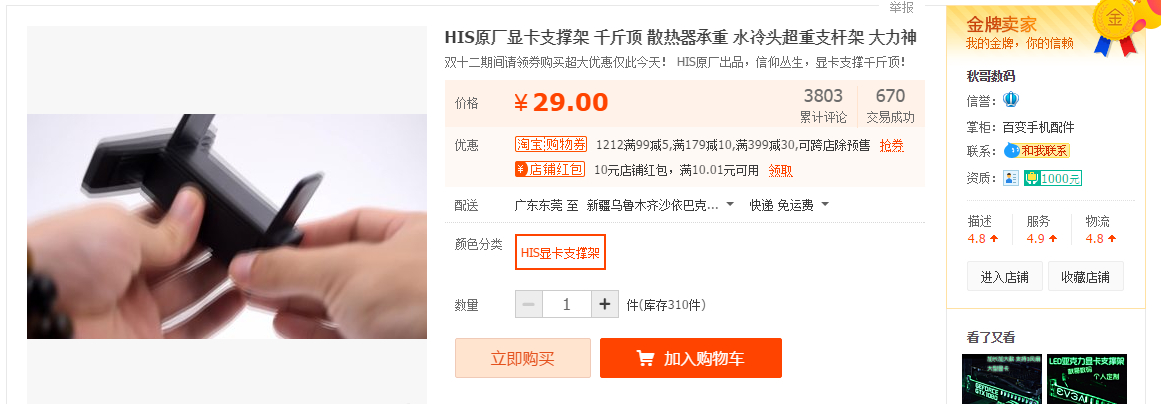Click 进入店铺 to enter the shop

tap(1005, 277)
